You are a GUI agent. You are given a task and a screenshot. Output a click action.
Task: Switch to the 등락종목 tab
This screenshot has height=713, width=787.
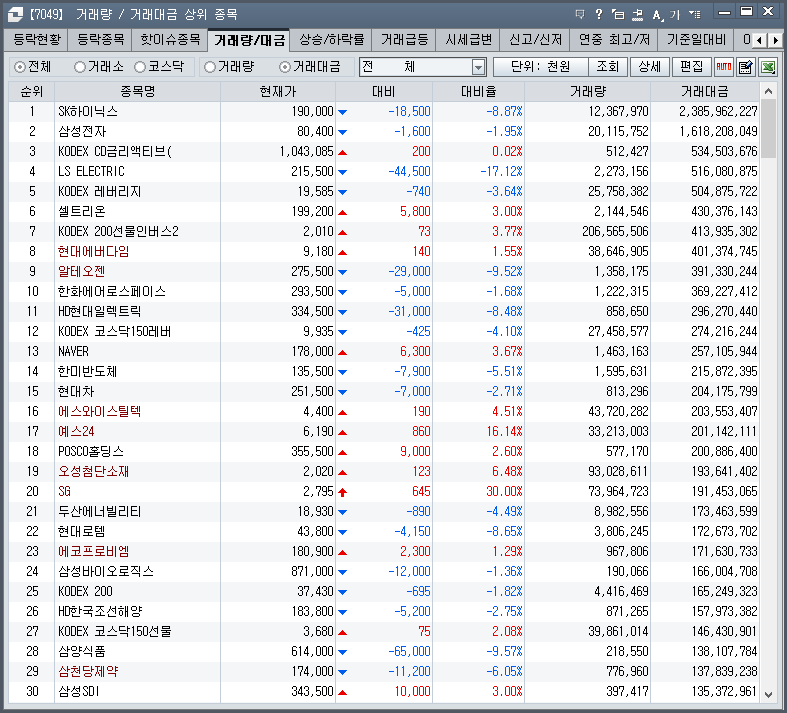coord(101,40)
